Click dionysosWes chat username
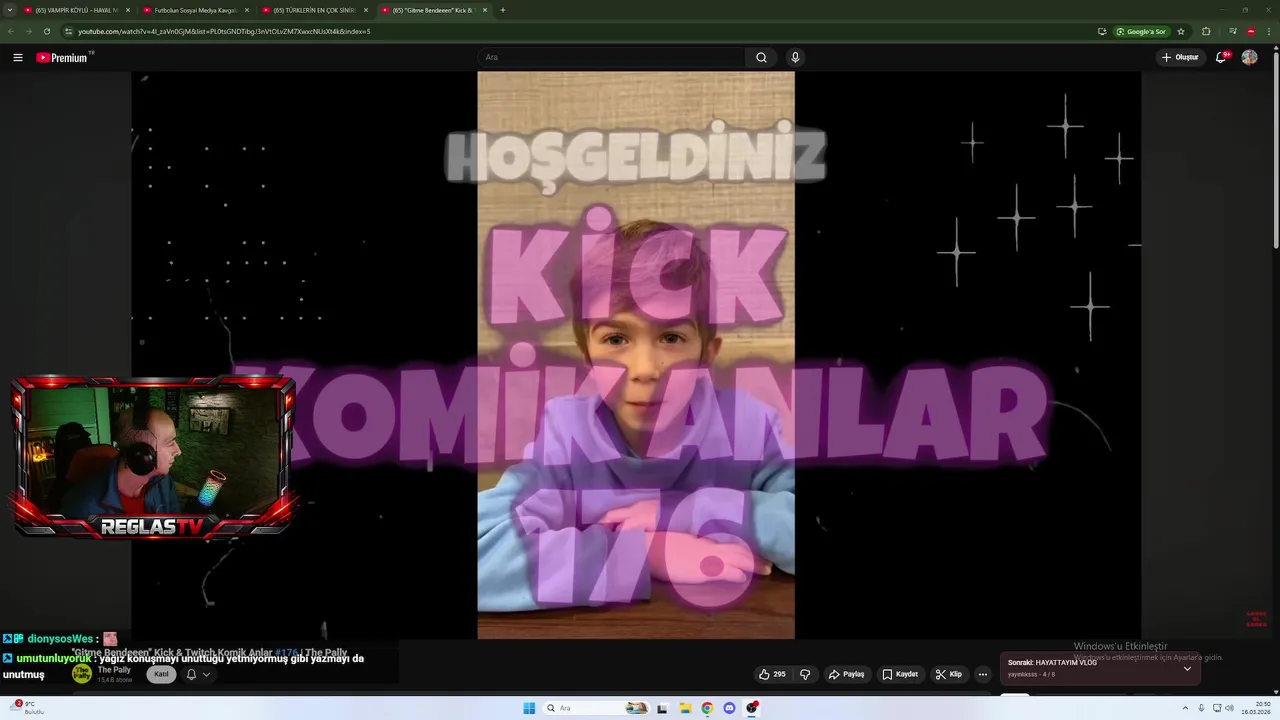 [x=62, y=638]
